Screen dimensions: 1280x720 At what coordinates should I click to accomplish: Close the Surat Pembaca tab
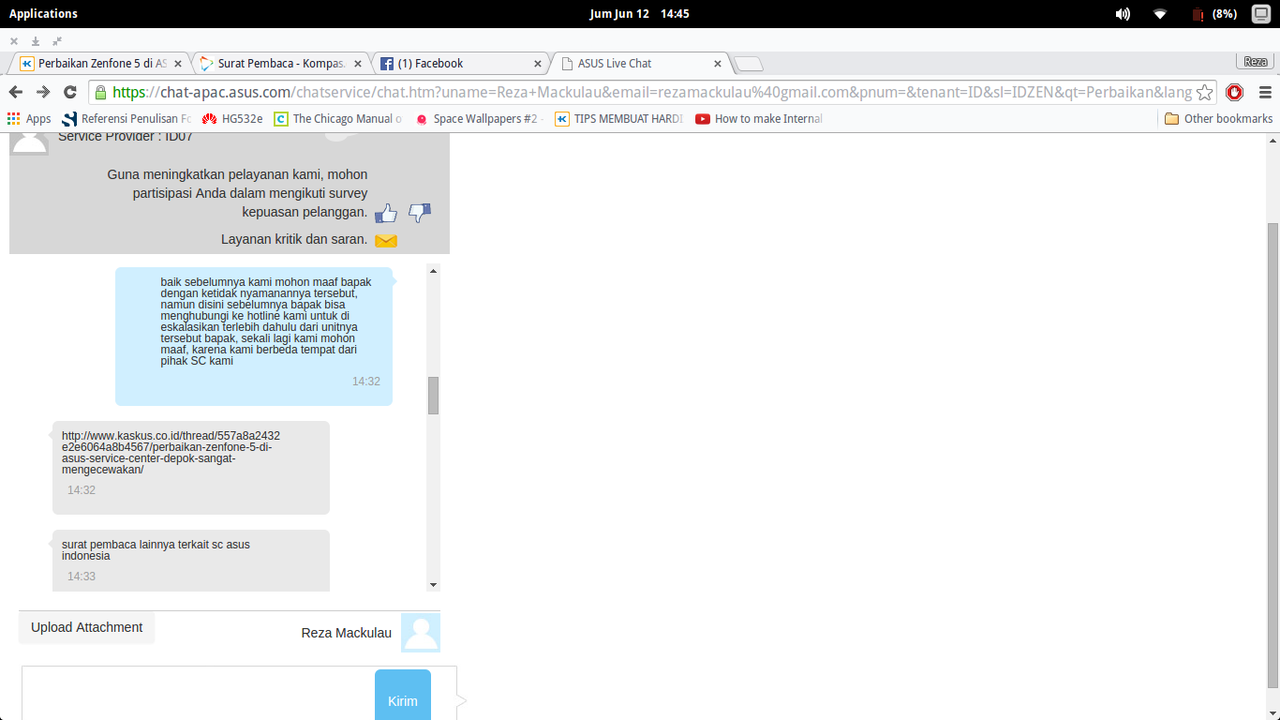point(357,63)
